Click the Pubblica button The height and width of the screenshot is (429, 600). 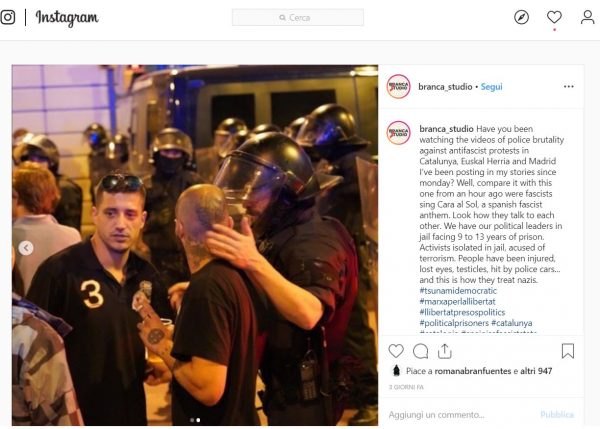(557, 415)
